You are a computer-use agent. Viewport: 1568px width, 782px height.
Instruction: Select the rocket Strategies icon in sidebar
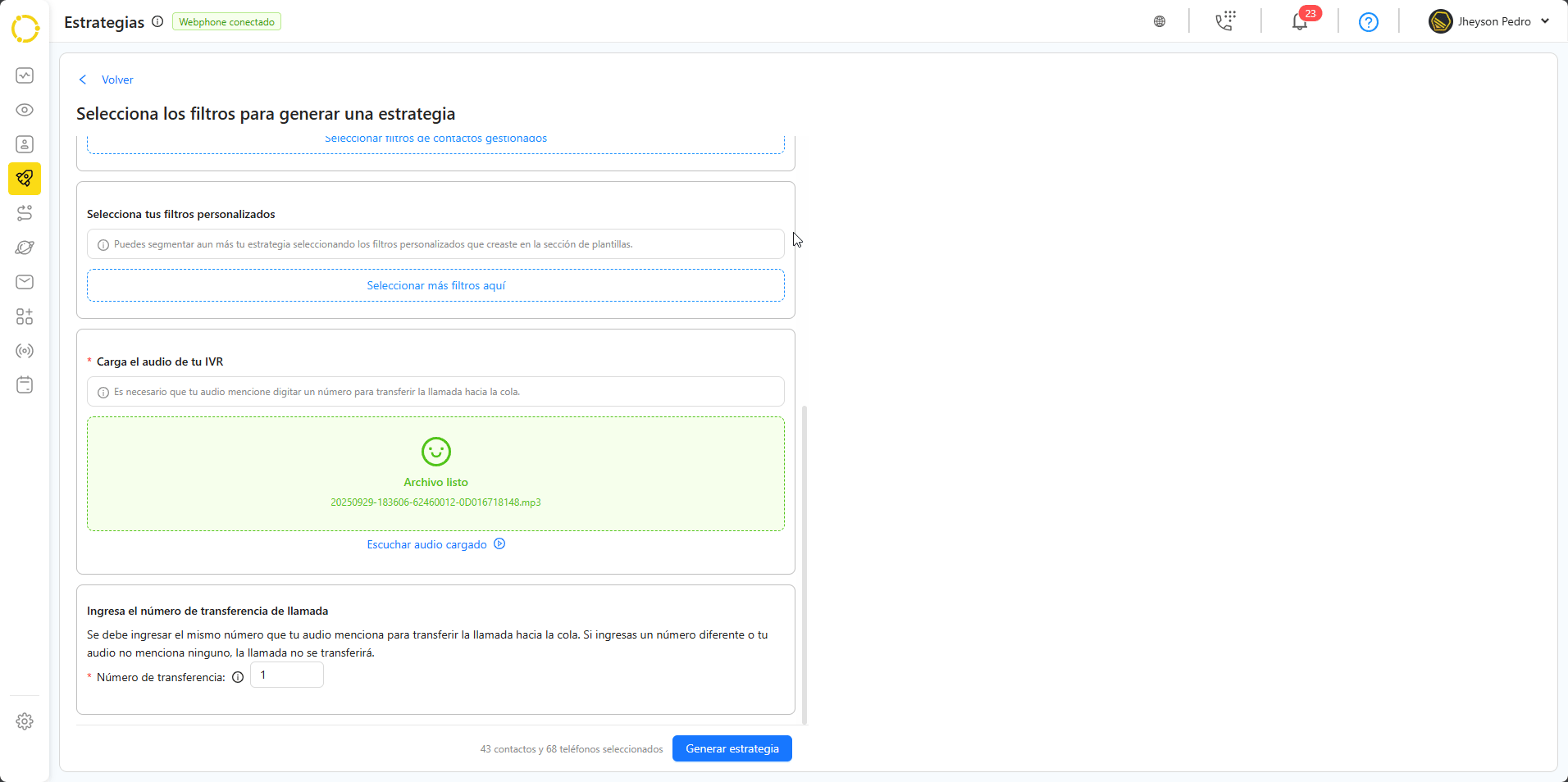pyautogui.click(x=25, y=179)
